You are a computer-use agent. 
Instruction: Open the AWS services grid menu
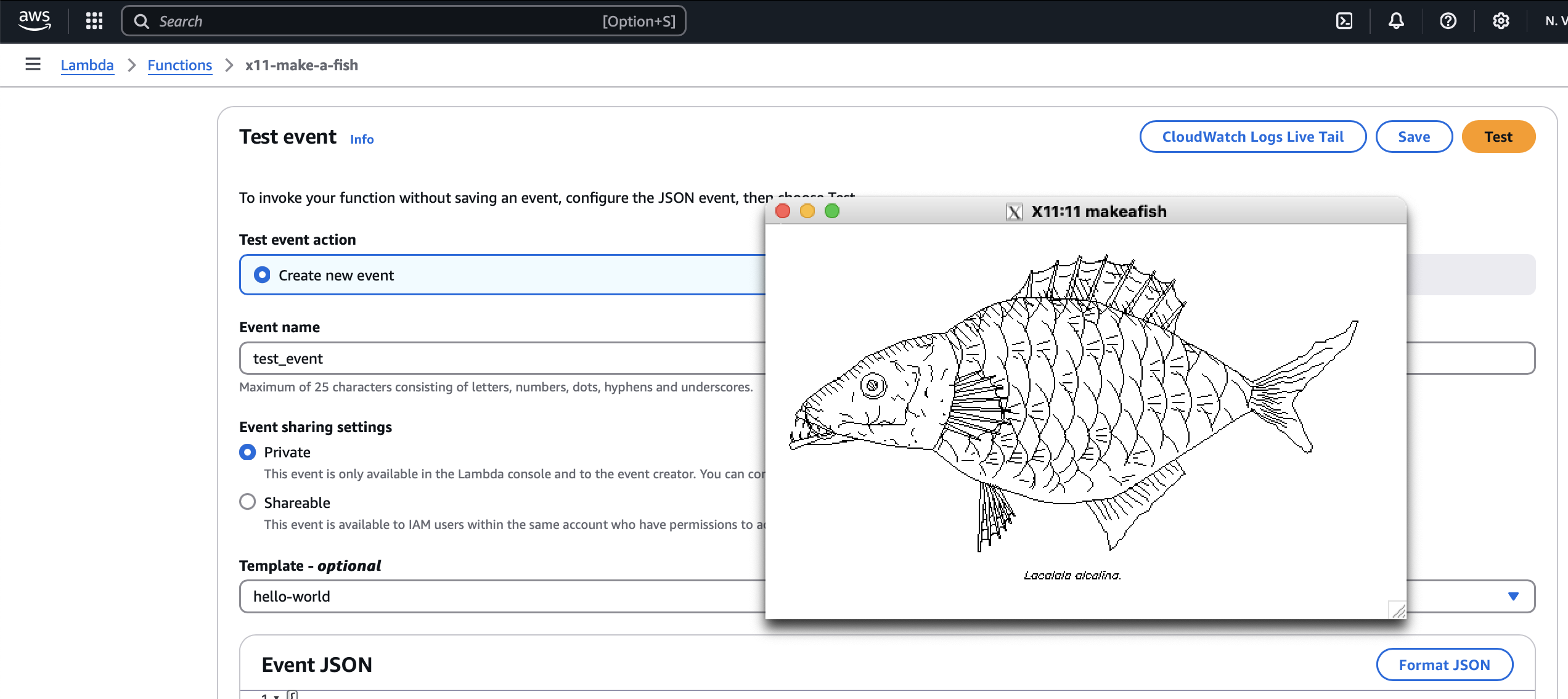[94, 21]
